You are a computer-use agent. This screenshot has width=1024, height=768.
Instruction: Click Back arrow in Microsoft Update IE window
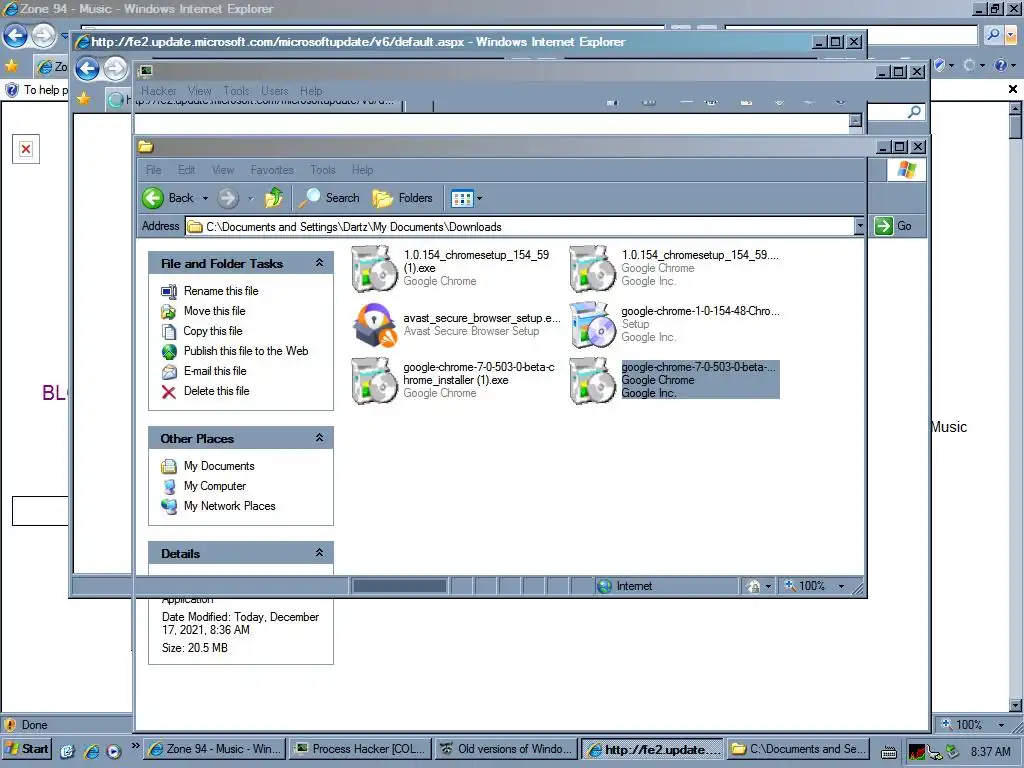87,68
